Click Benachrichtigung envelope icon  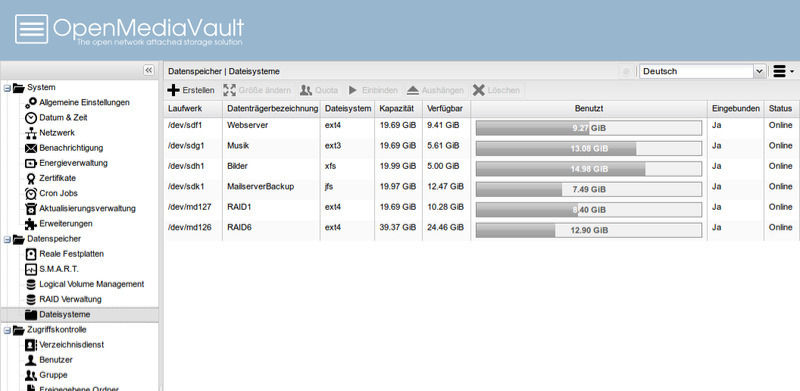click(x=31, y=148)
